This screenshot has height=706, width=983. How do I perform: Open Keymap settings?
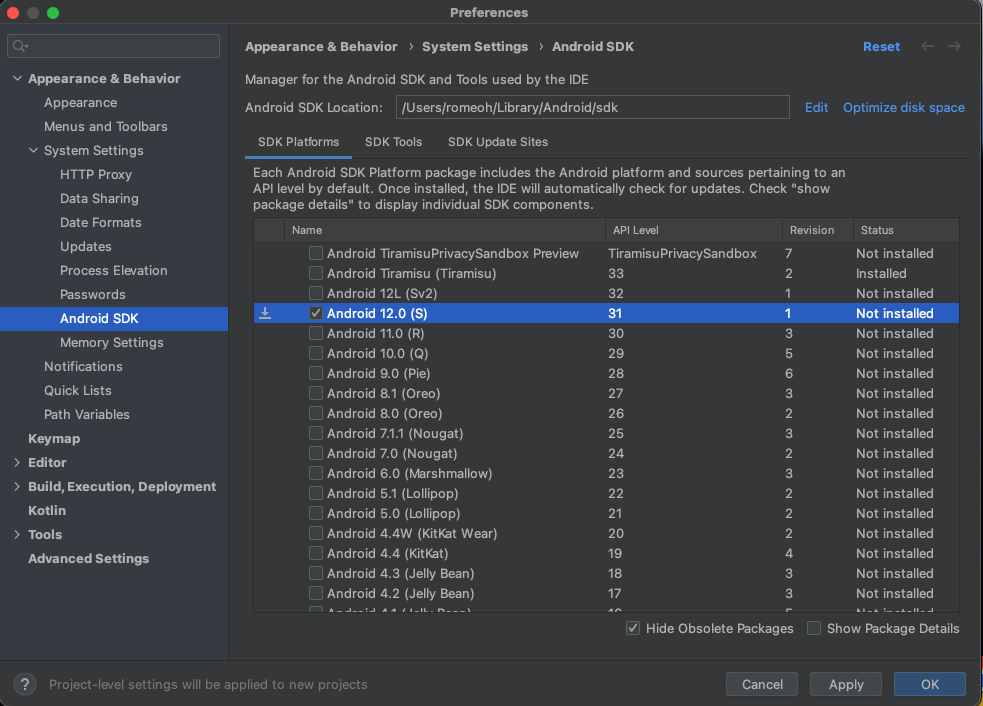pos(54,438)
